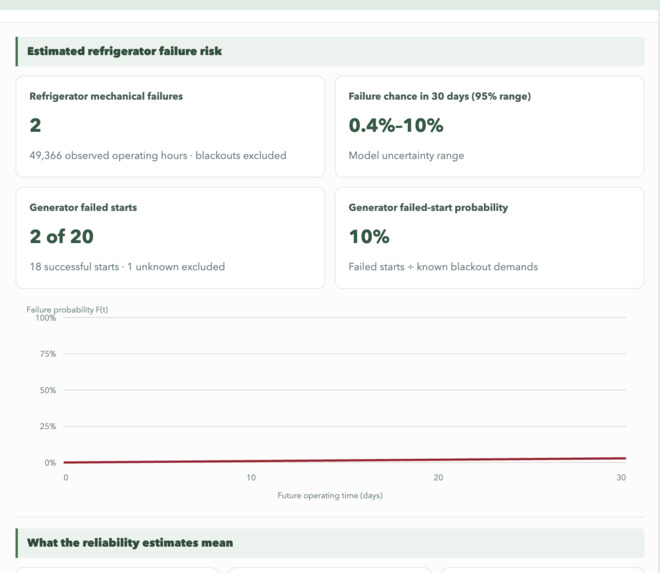Viewport: 660px width, 573px height.
Task: Click the '25%' y-axis label
Action: [x=48, y=426]
